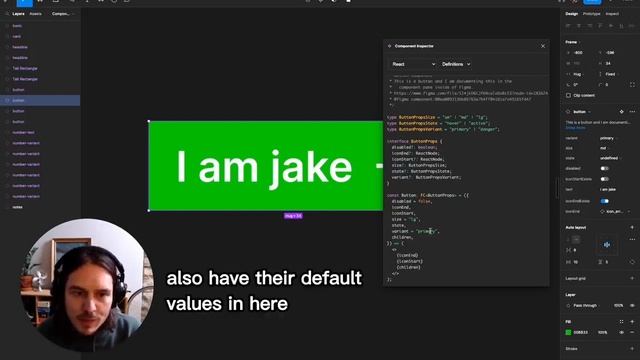
Task: Open the React framework dropdown
Action: [413, 64]
